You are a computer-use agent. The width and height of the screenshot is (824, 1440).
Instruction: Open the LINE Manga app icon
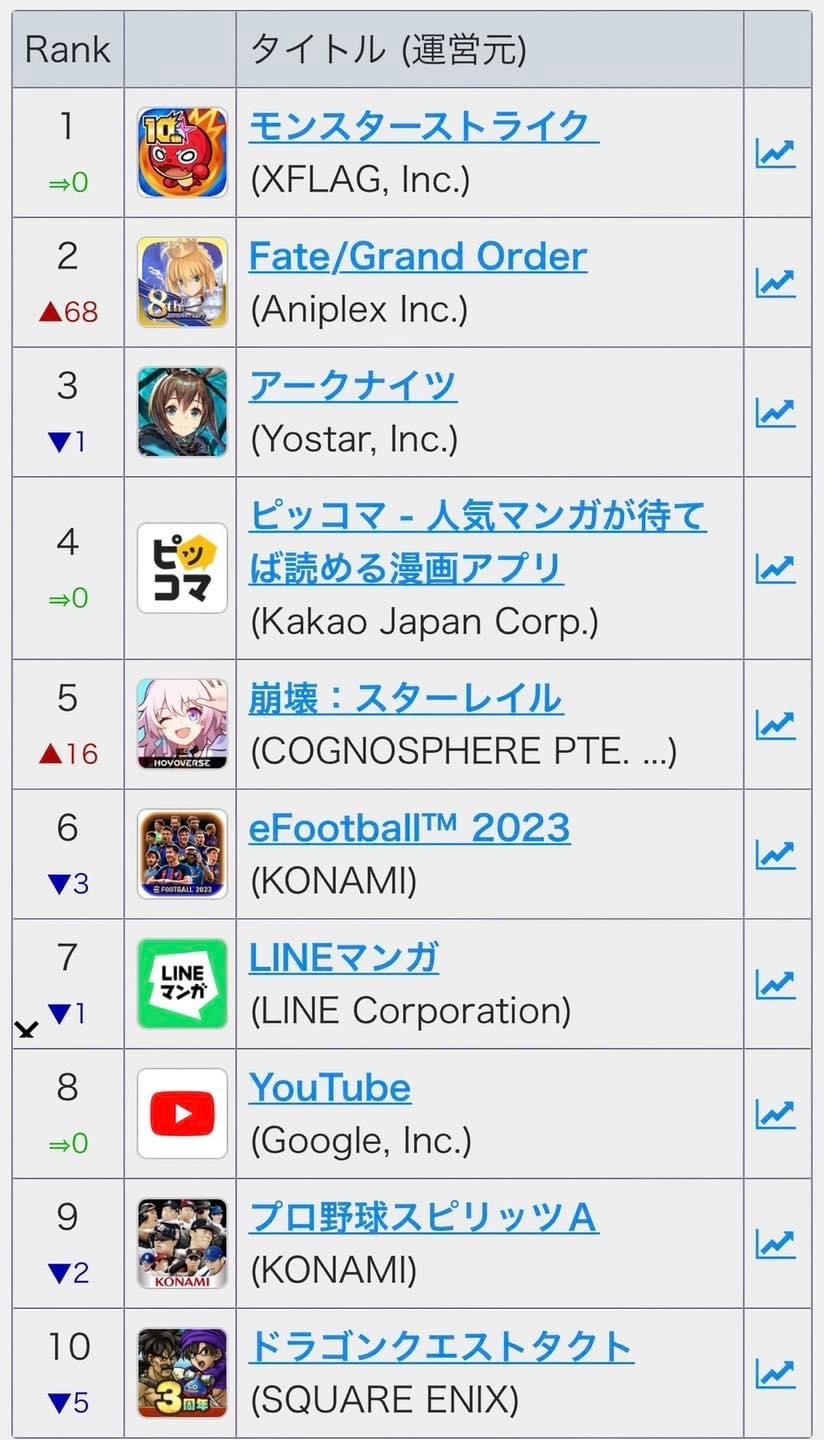click(182, 984)
